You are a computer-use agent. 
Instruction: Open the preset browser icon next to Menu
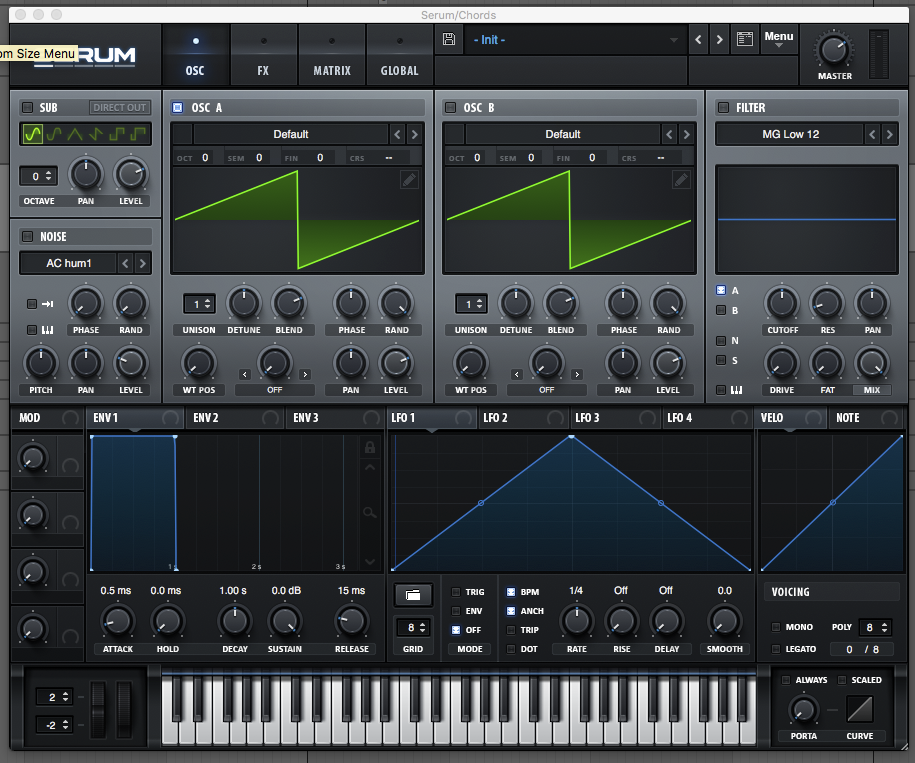tap(745, 40)
